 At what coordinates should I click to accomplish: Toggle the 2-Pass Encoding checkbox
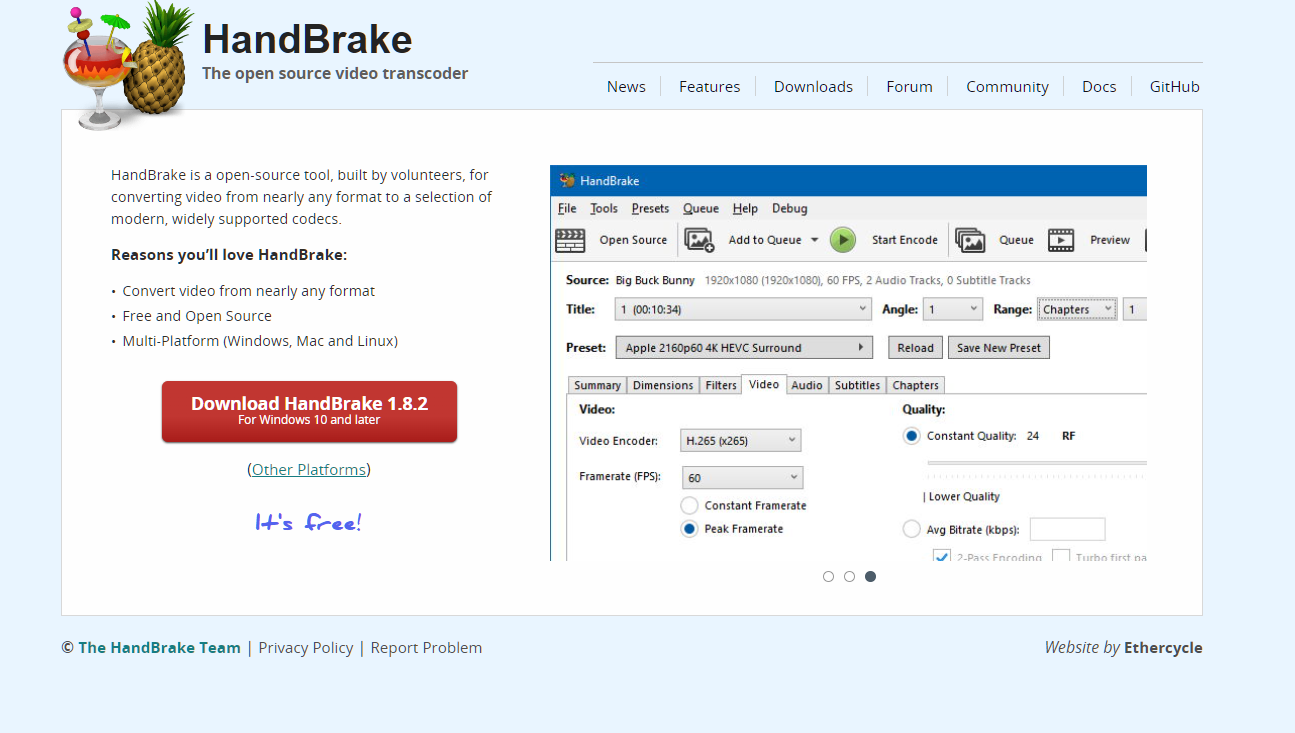[941, 556]
